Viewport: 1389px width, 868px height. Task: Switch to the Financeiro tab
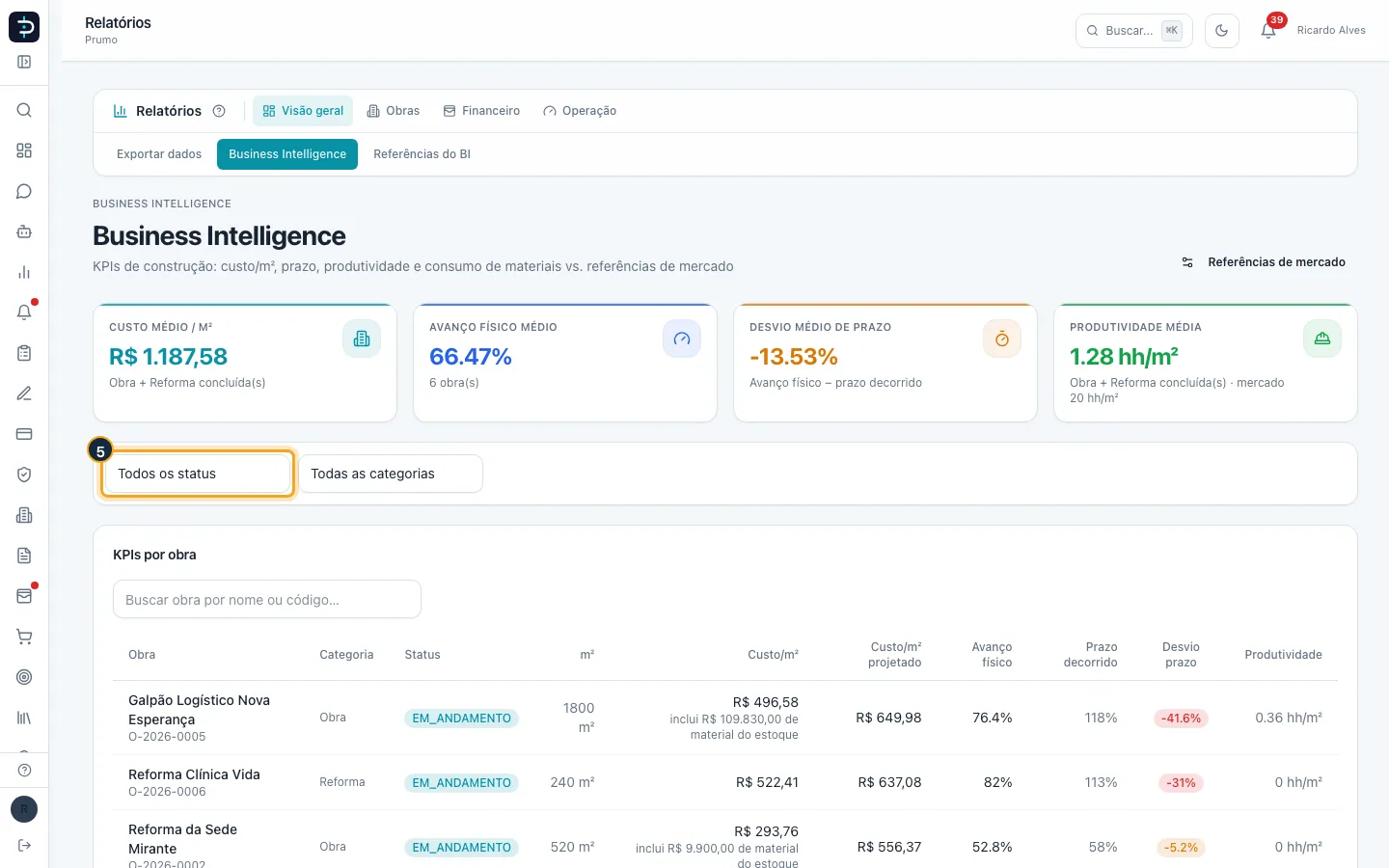pos(481,111)
